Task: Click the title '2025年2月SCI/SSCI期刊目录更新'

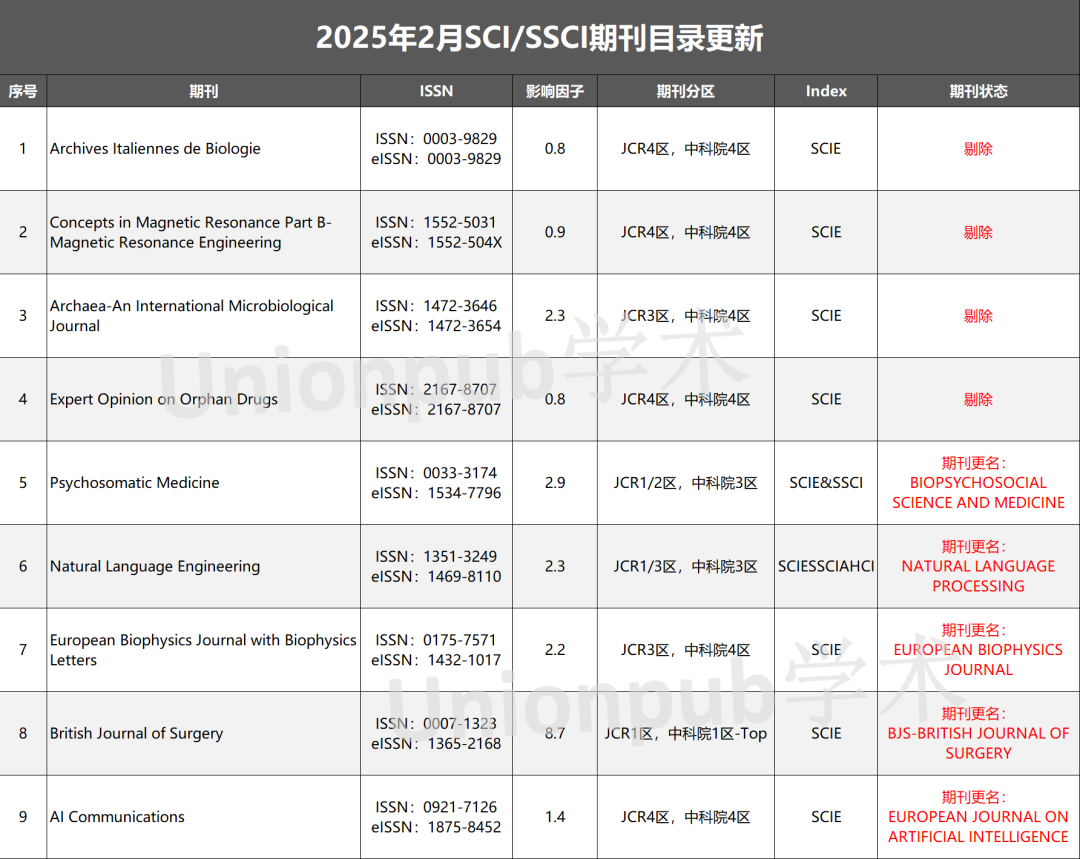Action: [x=539, y=37]
